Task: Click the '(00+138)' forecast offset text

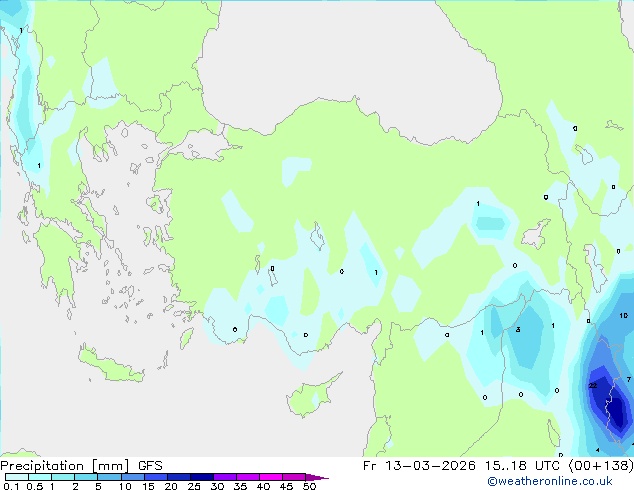Action: pyautogui.click(x=601, y=466)
